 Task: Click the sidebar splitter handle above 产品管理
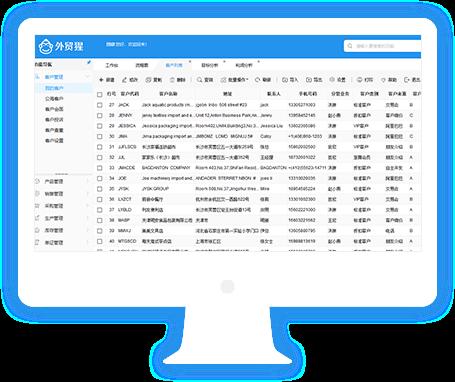point(61,174)
